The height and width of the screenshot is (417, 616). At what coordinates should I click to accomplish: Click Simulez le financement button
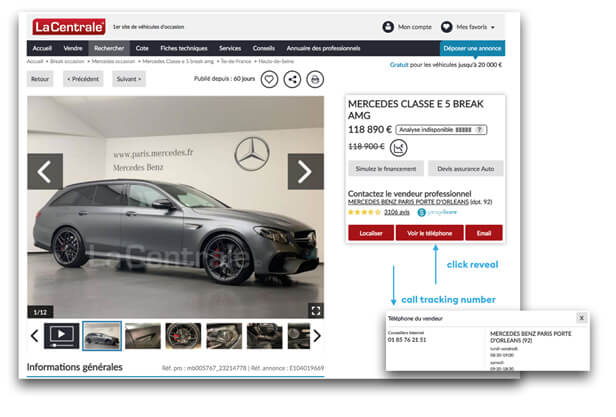385,169
